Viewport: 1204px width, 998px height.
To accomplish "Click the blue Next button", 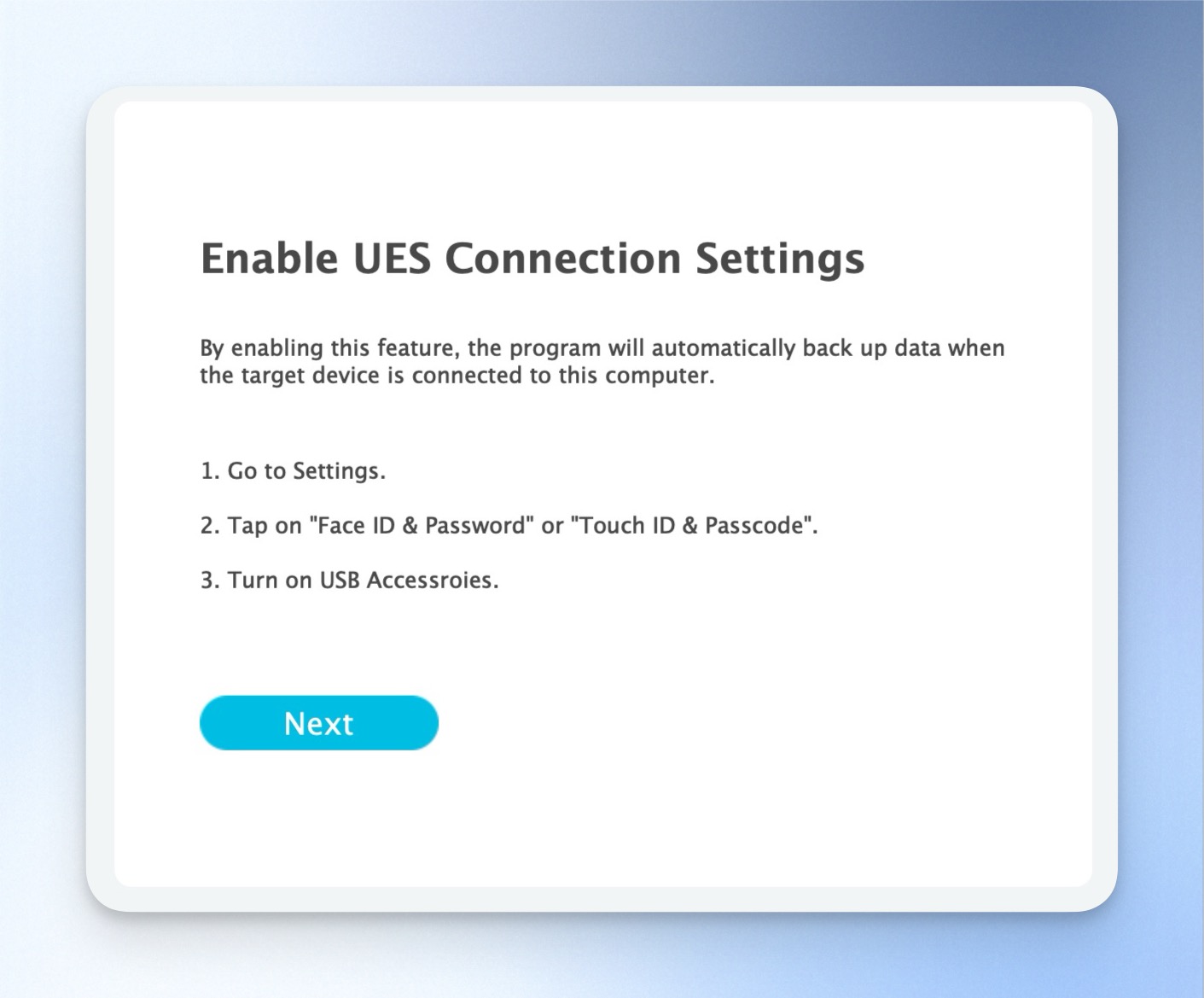I will 319,723.
